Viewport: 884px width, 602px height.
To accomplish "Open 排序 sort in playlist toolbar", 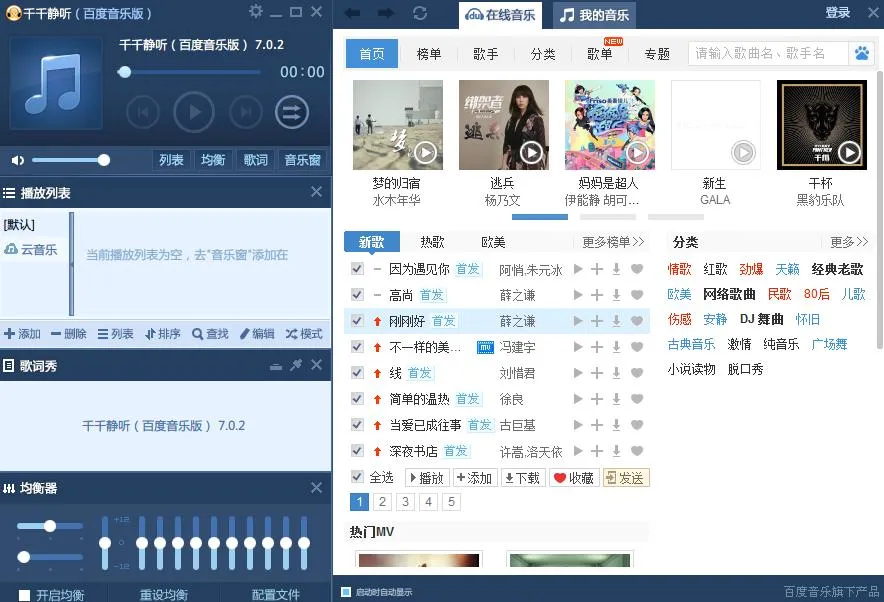I will click(x=163, y=334).
